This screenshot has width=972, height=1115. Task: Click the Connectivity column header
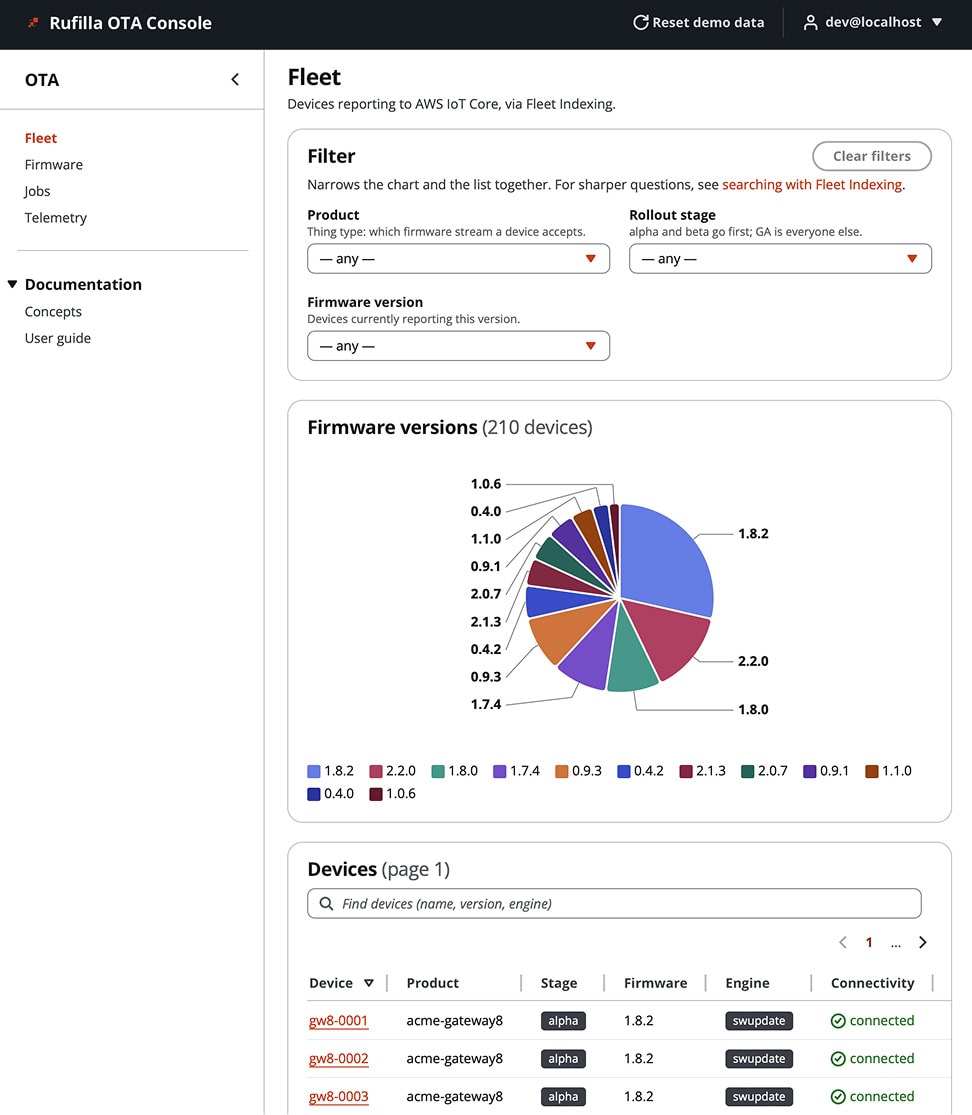(x=872, y=983)
